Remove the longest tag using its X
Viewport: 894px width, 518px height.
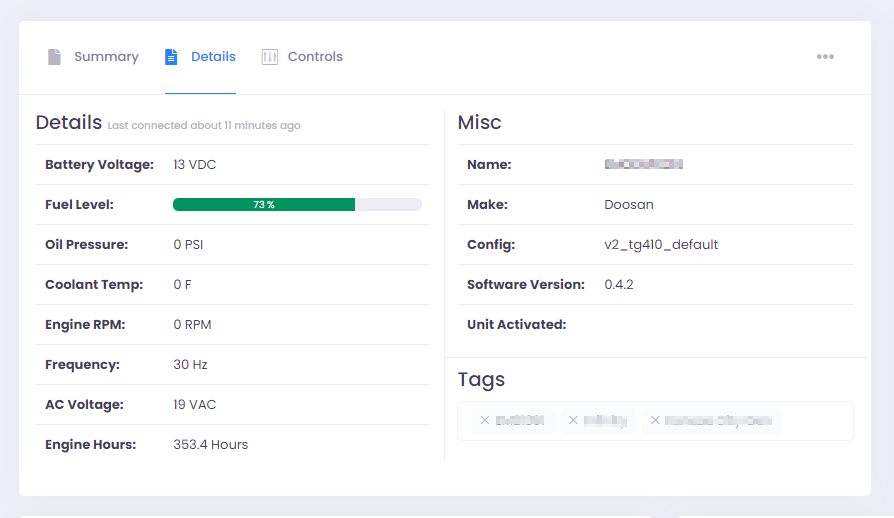point(654,421)
